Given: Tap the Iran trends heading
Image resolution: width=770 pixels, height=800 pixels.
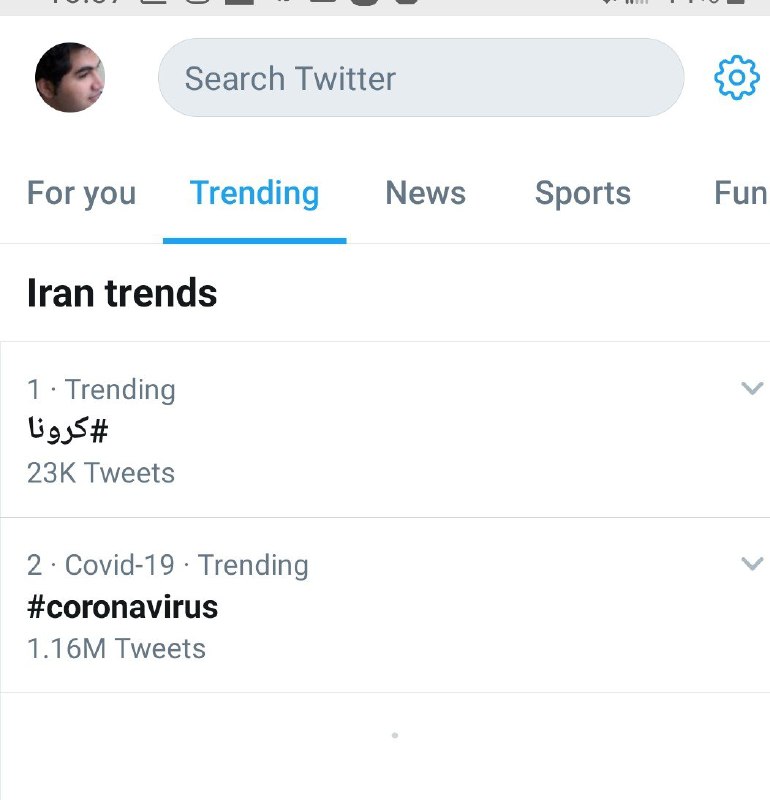Looking at the screenshot, I should 121,293.
